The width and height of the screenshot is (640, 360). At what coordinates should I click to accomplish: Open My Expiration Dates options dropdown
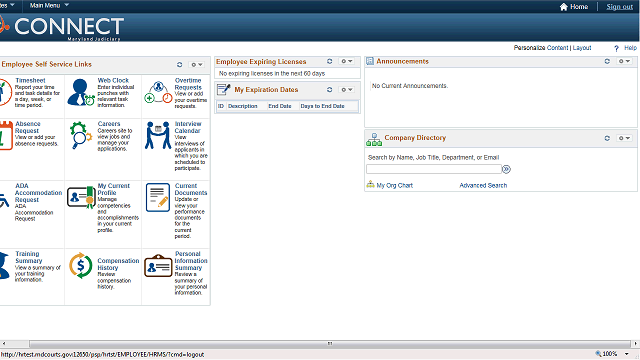pyautogui.click(x=347, y=89)
